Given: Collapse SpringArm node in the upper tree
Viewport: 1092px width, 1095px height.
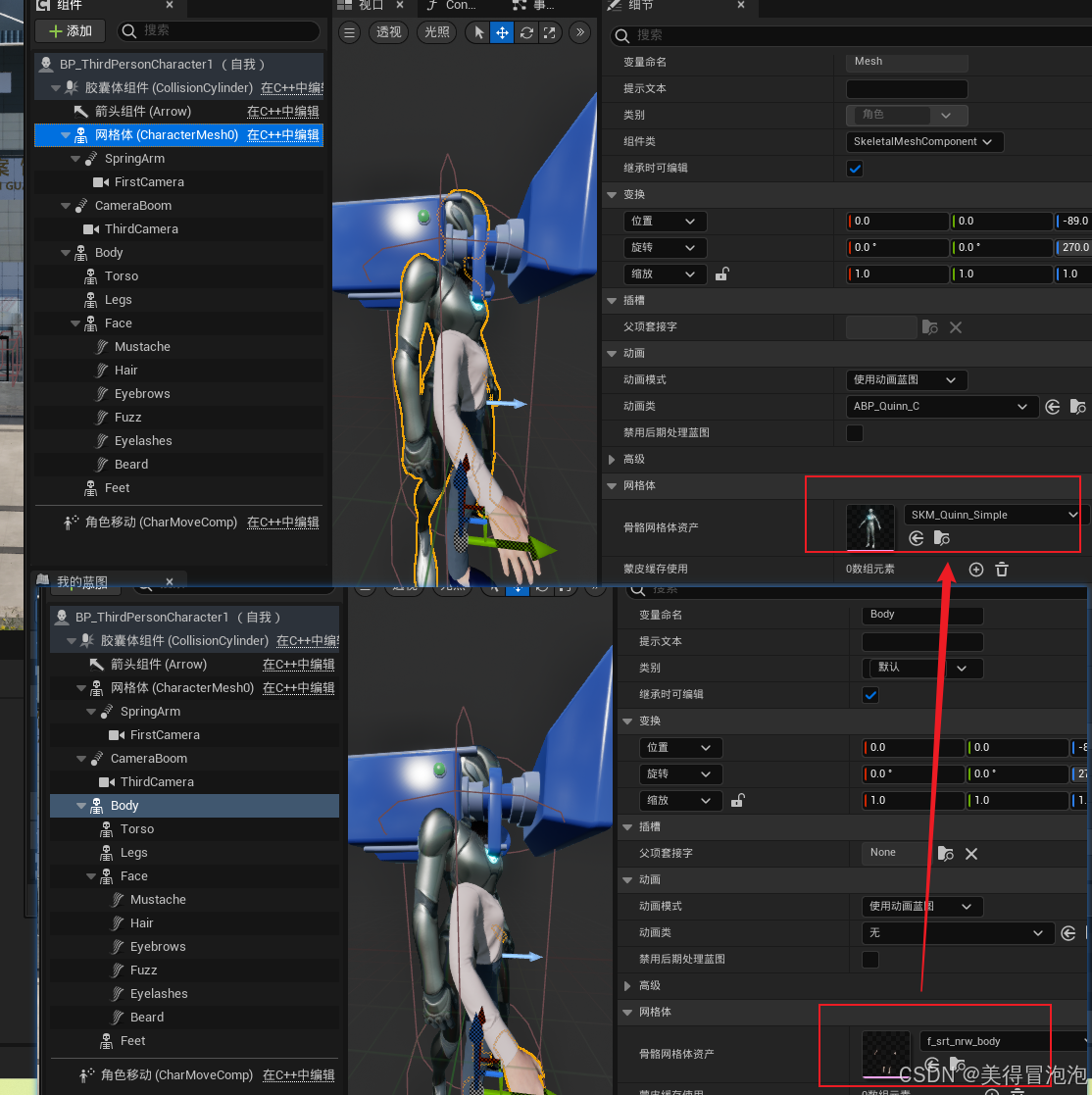Looking at the screenshot, I should click(75, 159).
